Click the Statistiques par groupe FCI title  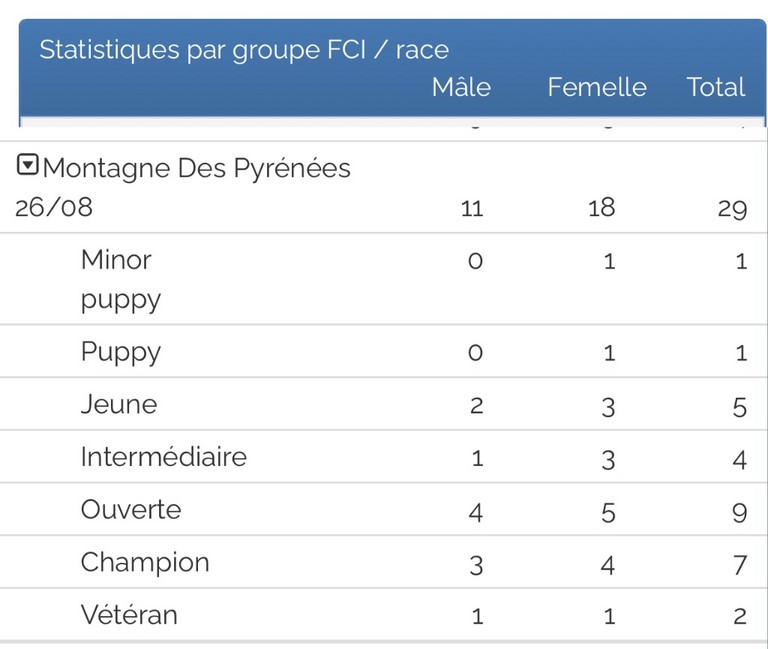click(x=243, y=50)
